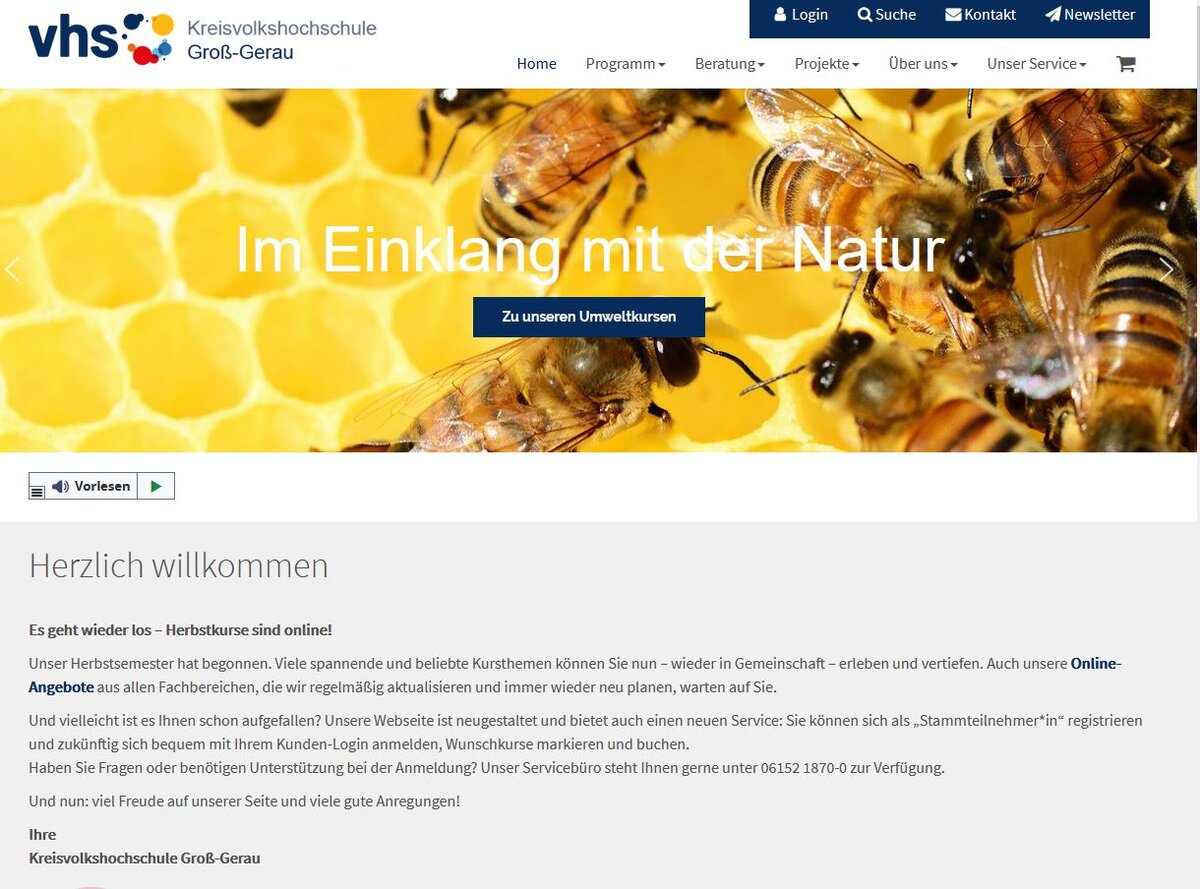Go to previous carousel slide
The width and height of the screenshot is (1200, 889).
point(13,270)
